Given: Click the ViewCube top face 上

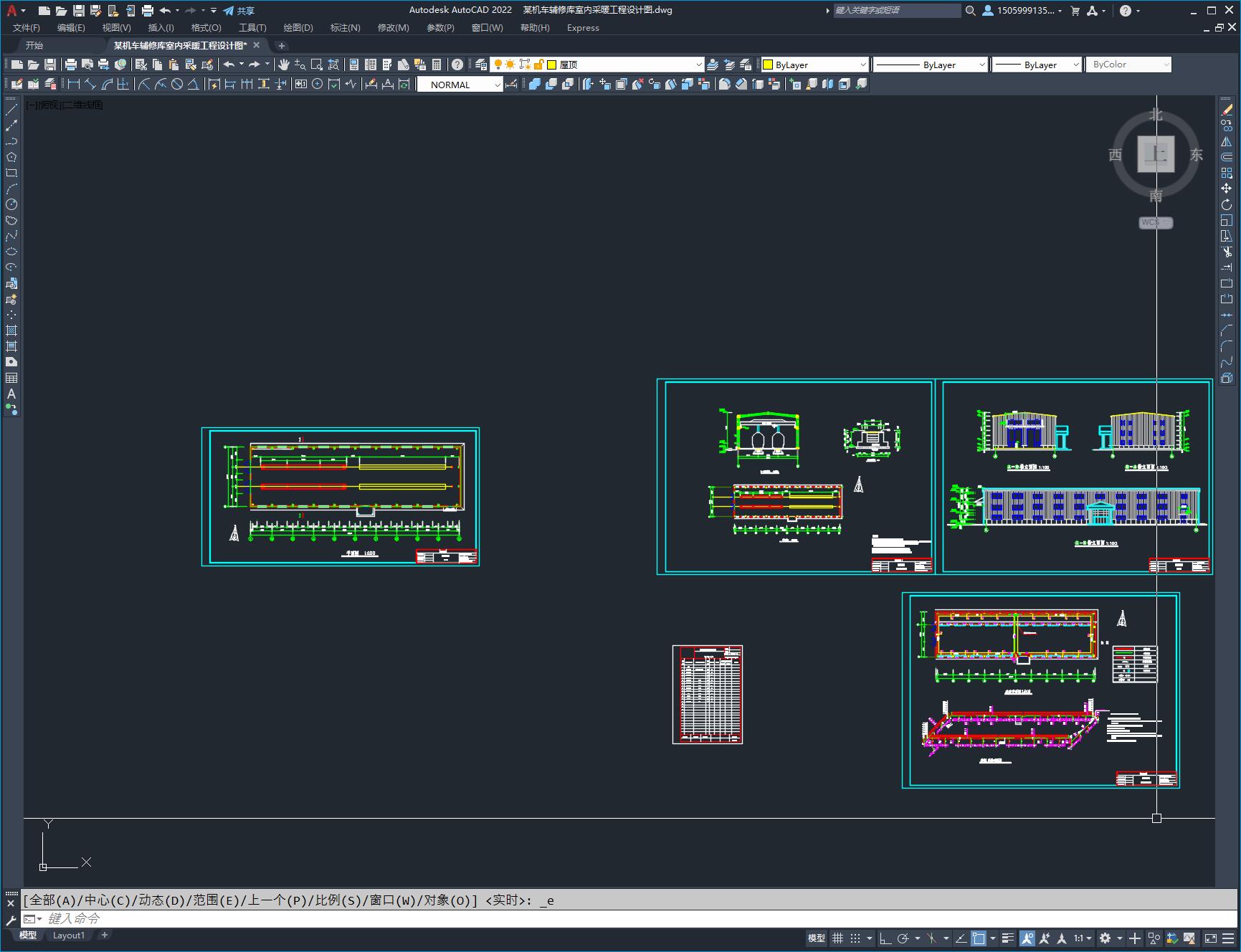Looking at the screenshot, I should (x=1156, y=154).
